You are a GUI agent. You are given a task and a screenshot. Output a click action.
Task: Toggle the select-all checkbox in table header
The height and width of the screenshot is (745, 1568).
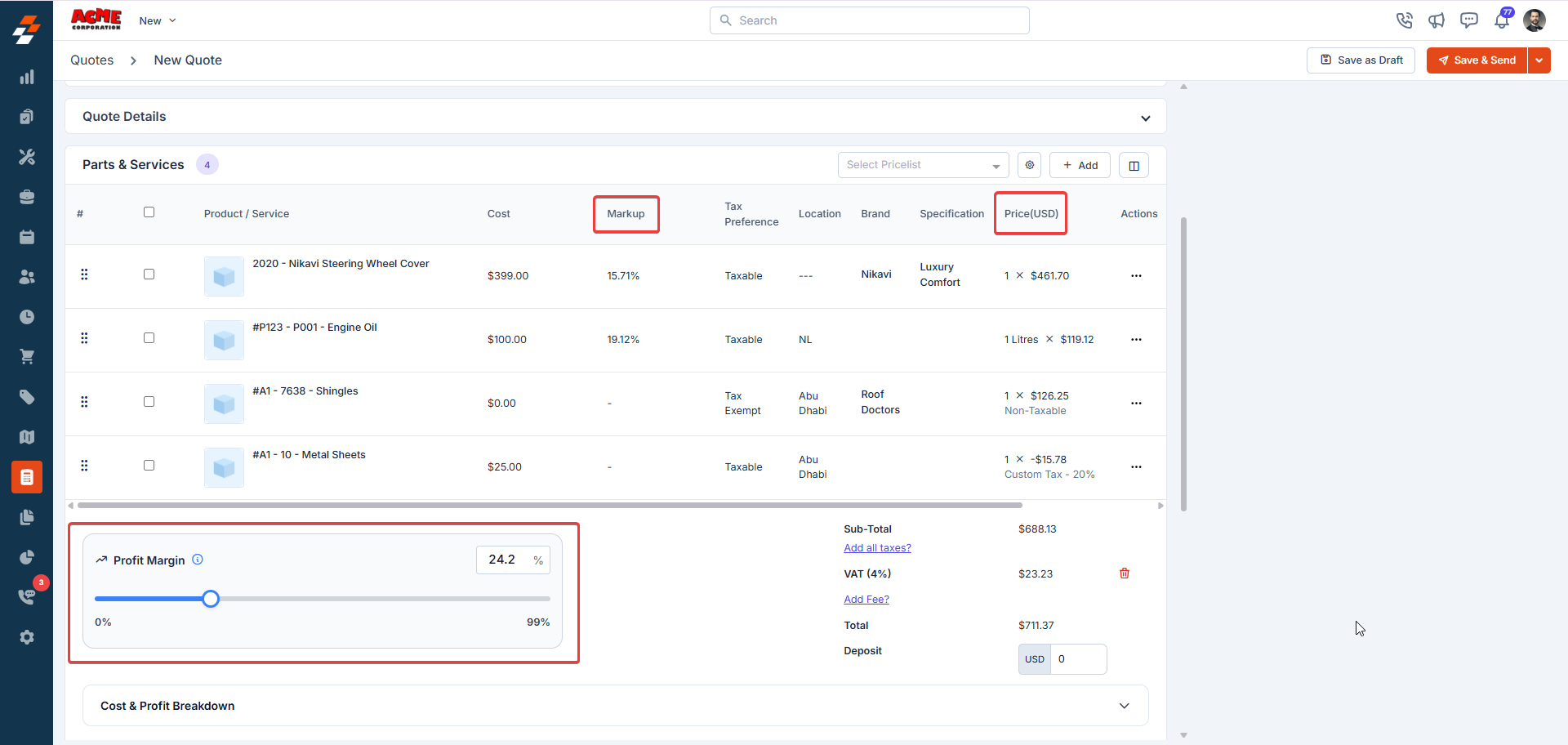(149, 212)
